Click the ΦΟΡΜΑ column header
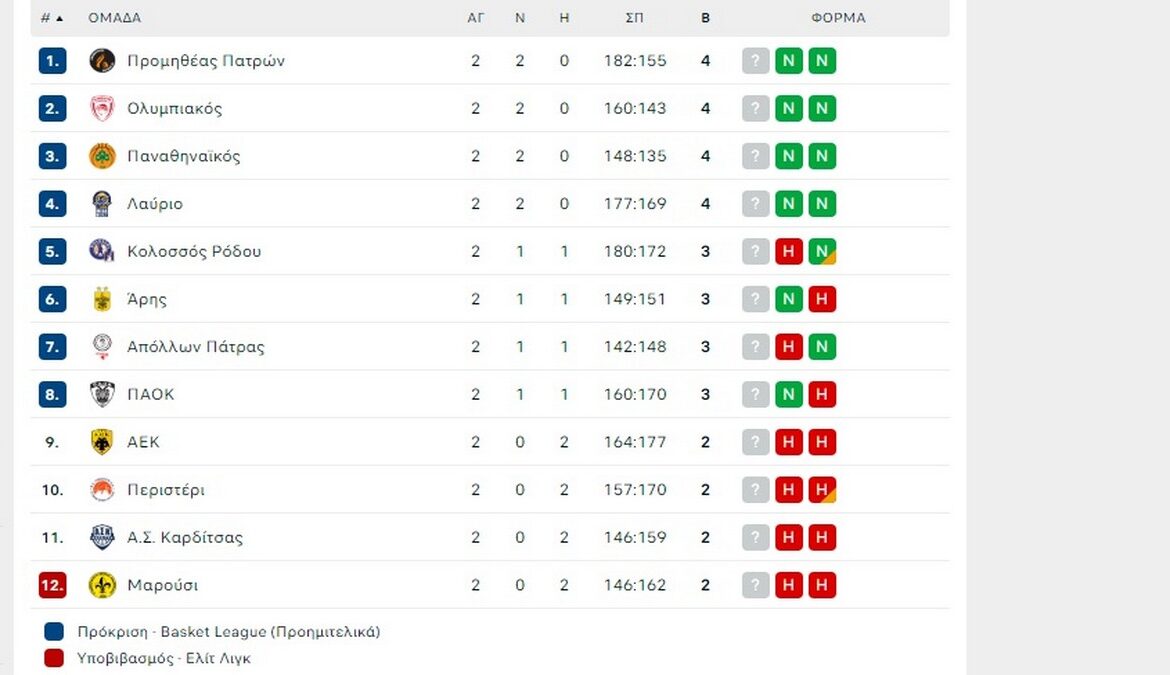Image resolution: width=1170 pixels, height=675 pixels. tap(838, 18)
